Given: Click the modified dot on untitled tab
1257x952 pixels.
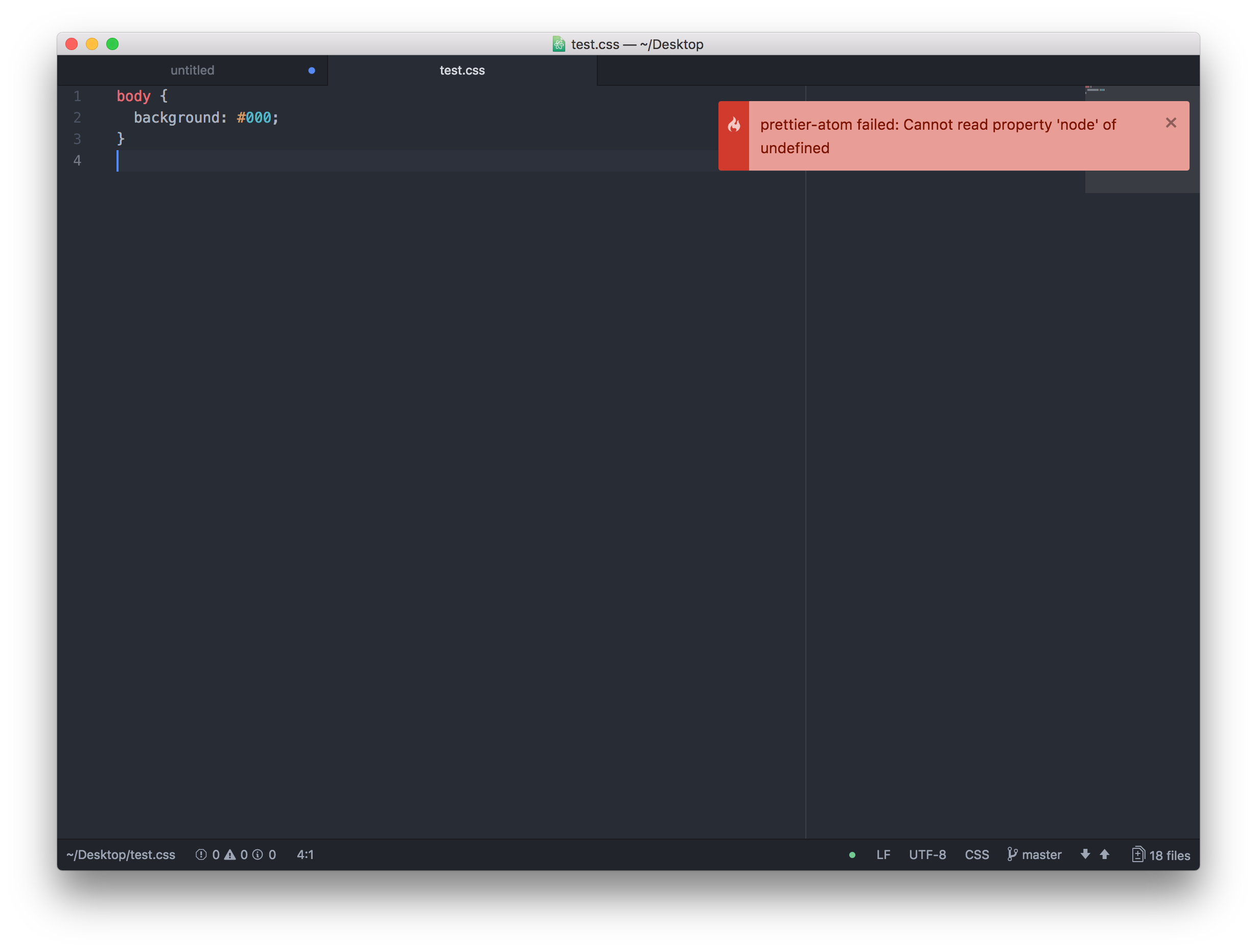Looking at the screenshot, I should click(x=311, y=70).
